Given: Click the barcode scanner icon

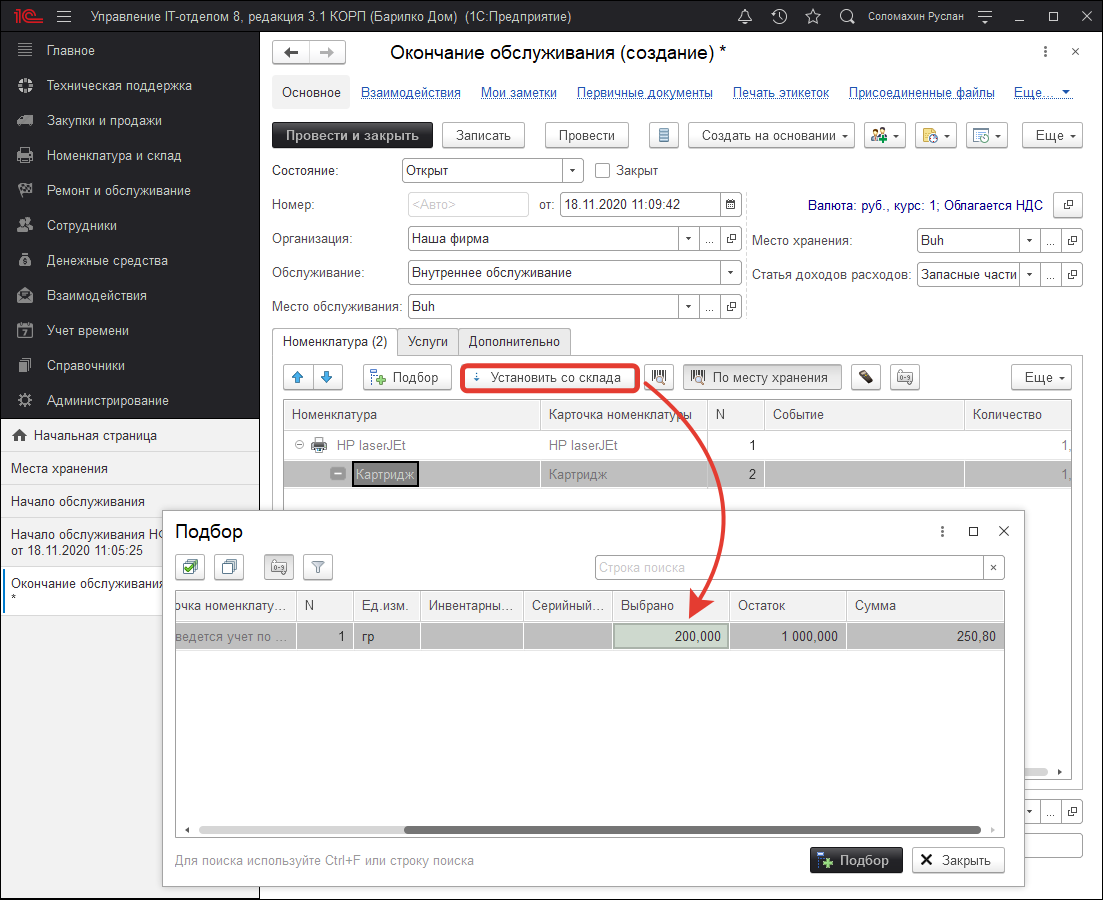Looking at the screenshot, I should (658, 377).
